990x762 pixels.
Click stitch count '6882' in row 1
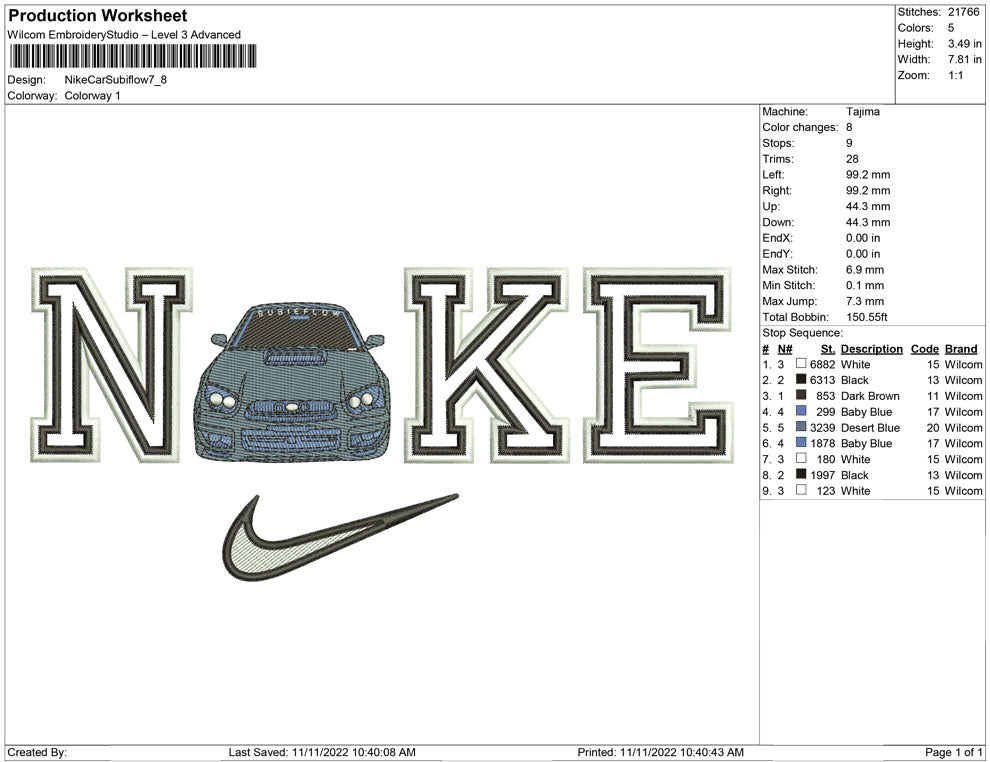(x=822, y=364)
